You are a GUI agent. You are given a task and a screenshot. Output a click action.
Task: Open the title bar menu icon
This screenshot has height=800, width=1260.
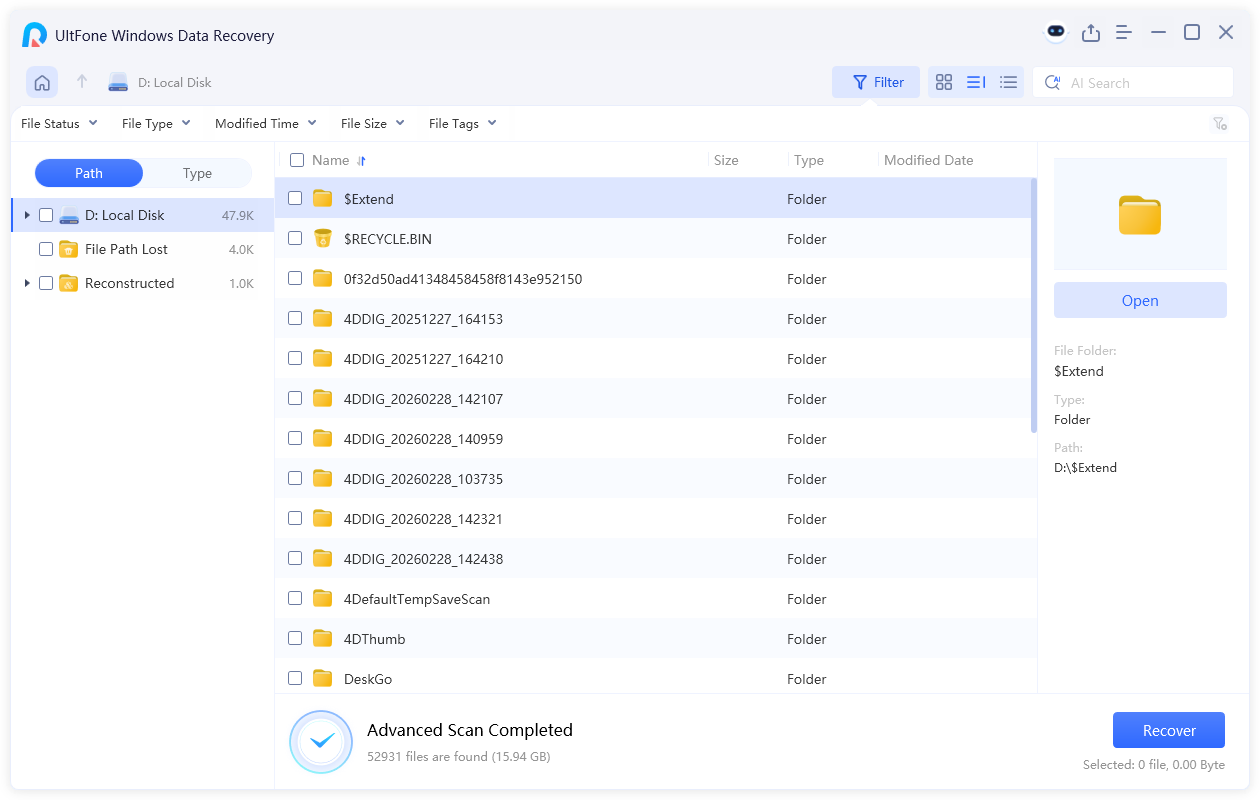pyautogui.click(x=1124, y=33)
